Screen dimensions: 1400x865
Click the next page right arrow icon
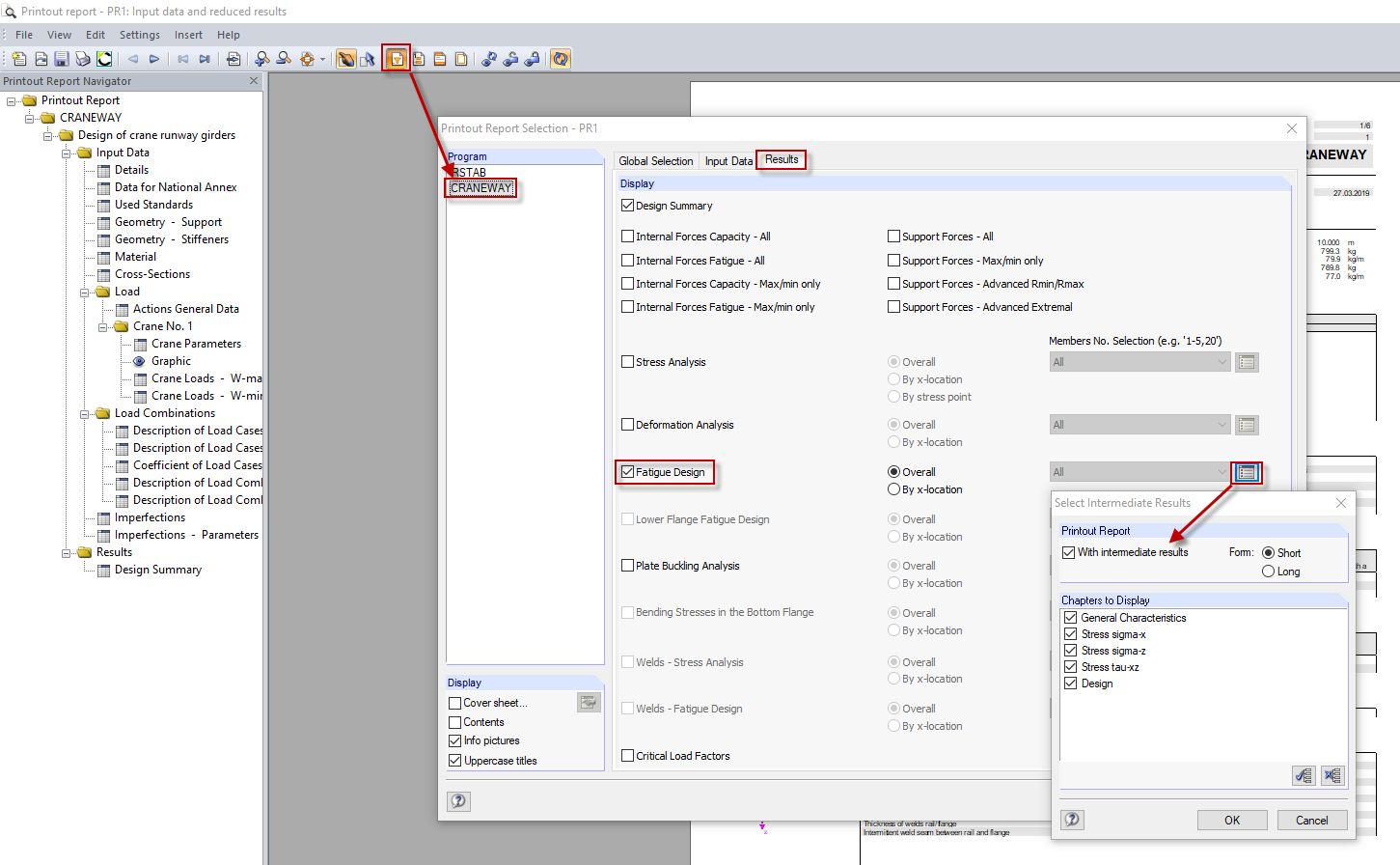[154, 59]
